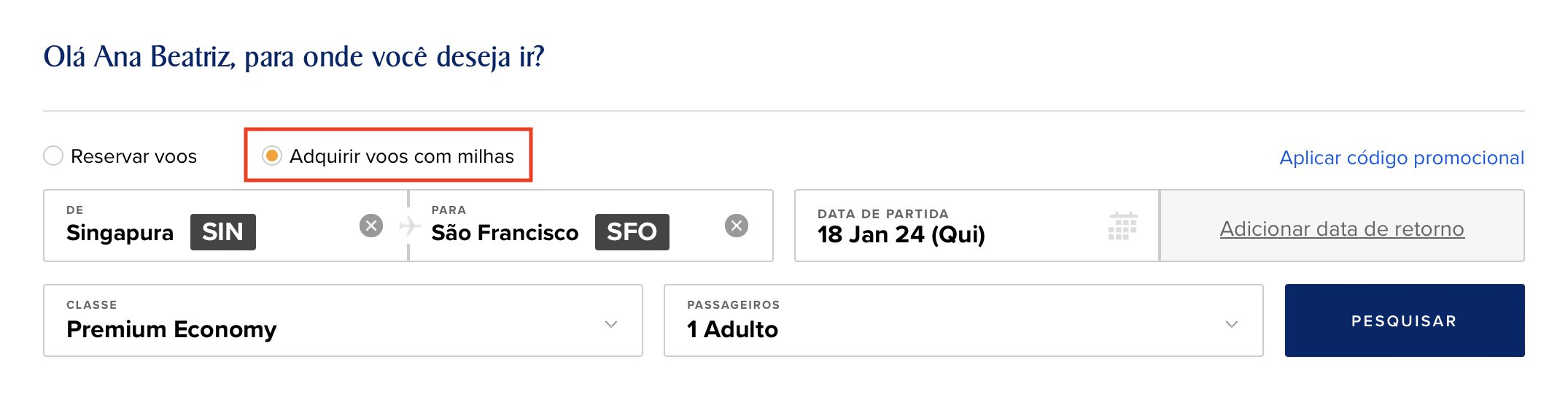Click the greeting heading Olá Ana Beatriz
This screenshot has width=1568, height=419.
[294, 56]
